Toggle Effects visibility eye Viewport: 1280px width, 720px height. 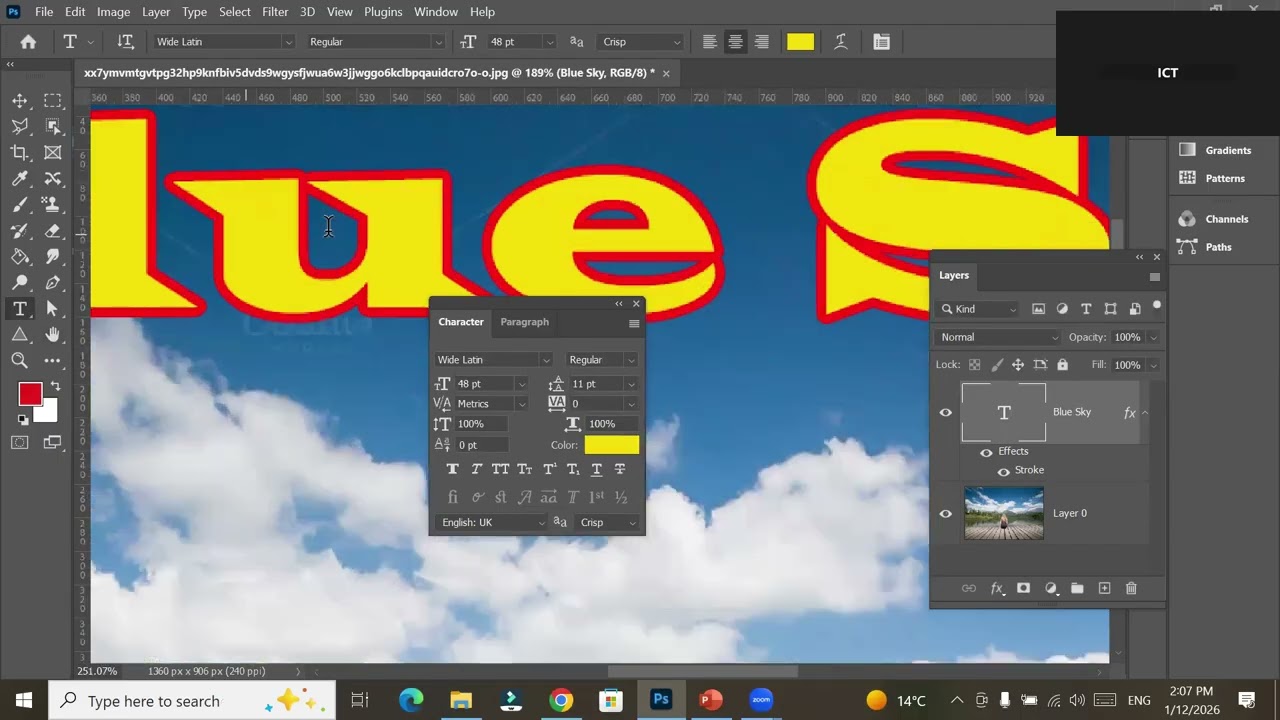[x=986, y=452]
